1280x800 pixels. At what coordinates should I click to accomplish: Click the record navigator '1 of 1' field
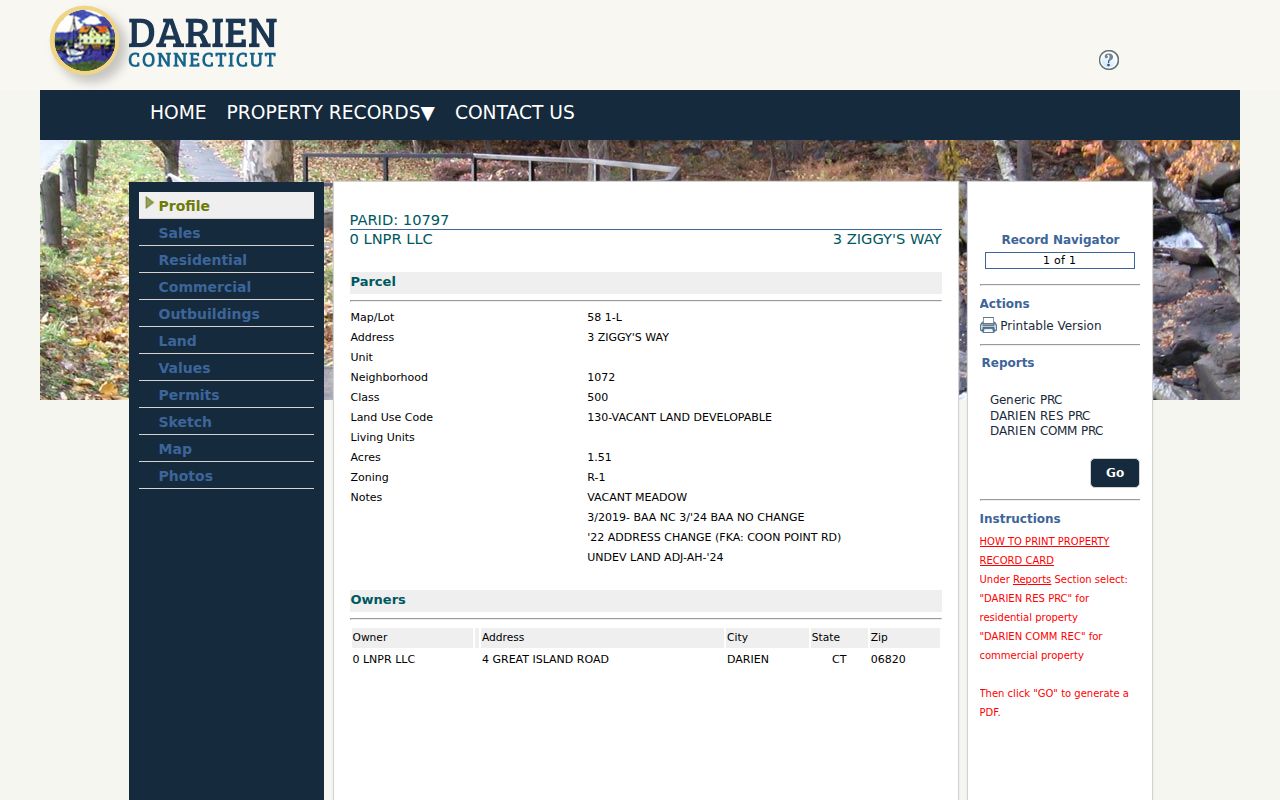(1060, 260)
